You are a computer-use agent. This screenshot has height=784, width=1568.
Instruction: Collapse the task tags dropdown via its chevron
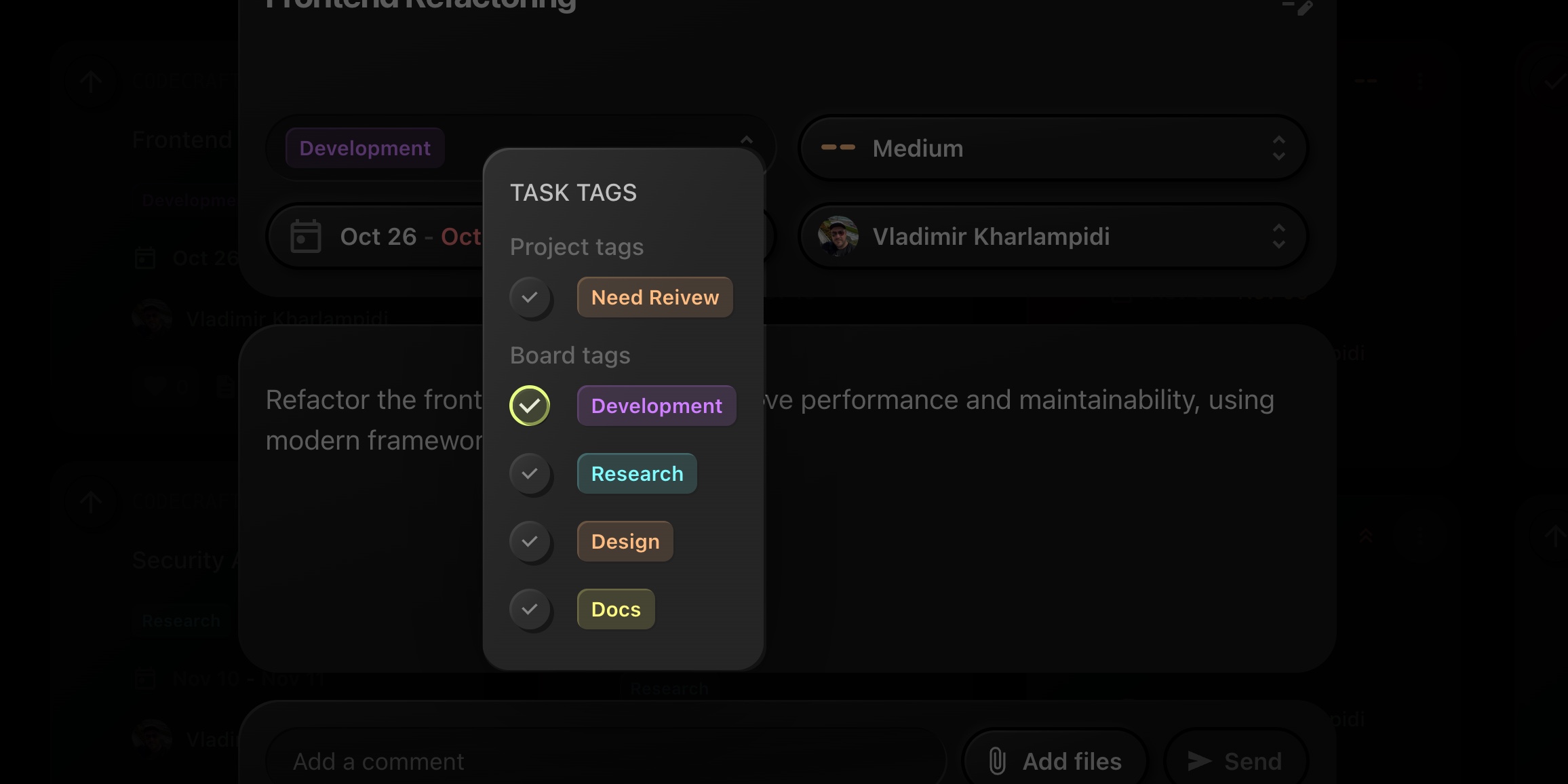click(747, 140)
